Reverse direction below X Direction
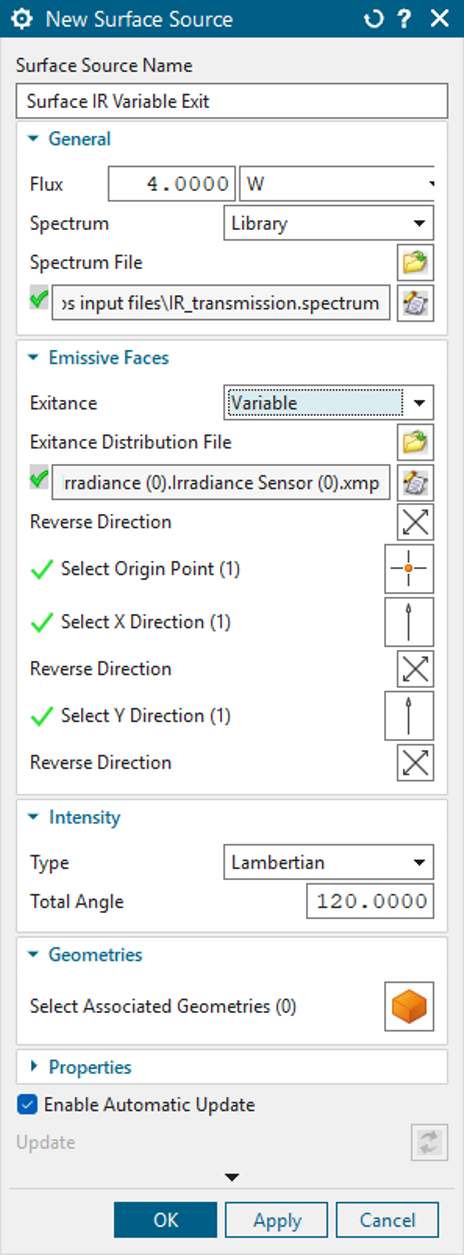This screenshot has width=464, height=1255. tap(415, 669)
